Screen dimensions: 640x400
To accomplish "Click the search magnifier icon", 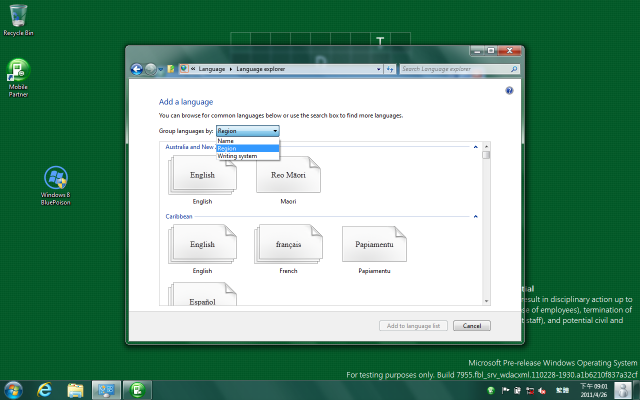I will tap(514, 69).
